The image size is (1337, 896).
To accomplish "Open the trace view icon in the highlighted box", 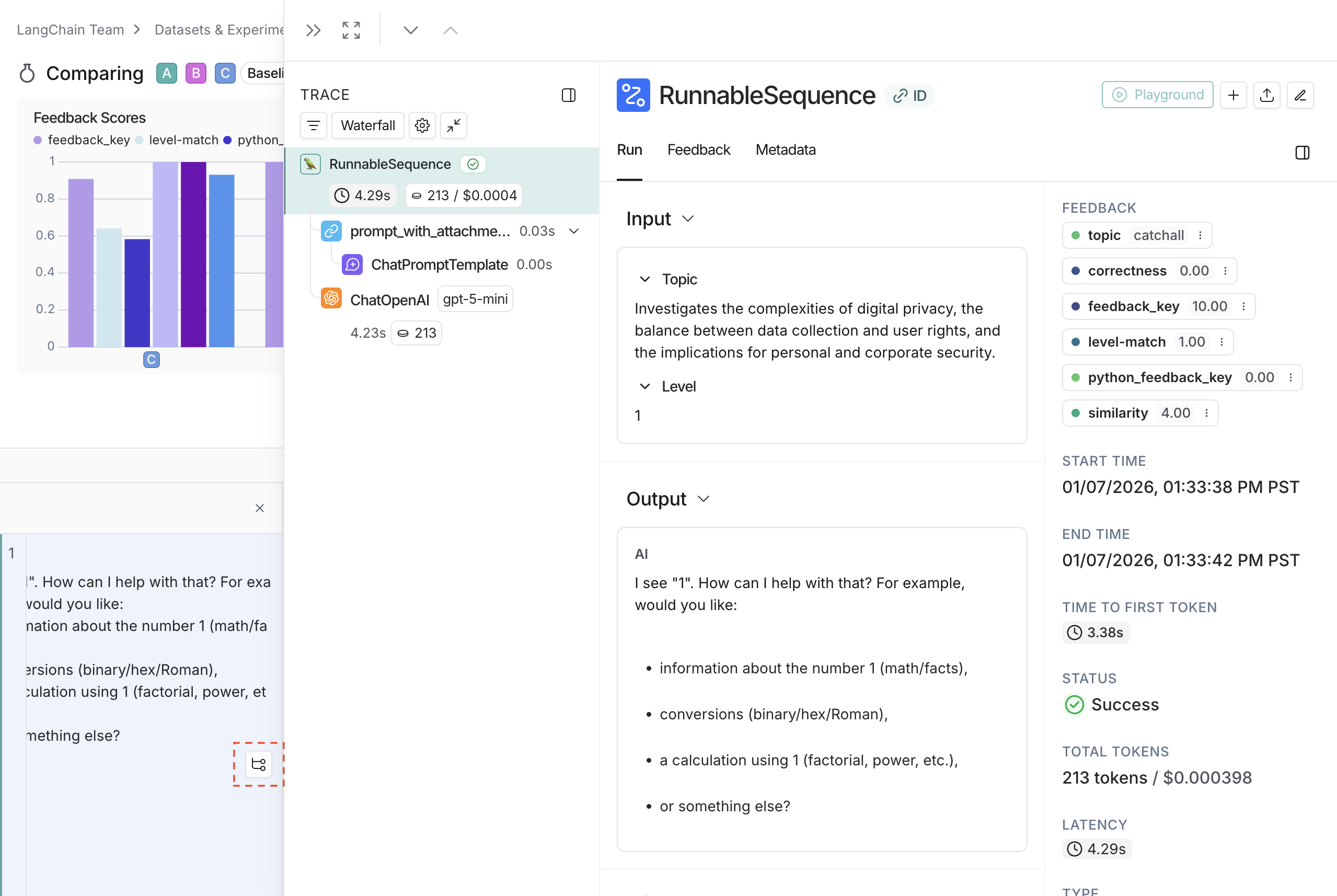I will click(258, 764).
